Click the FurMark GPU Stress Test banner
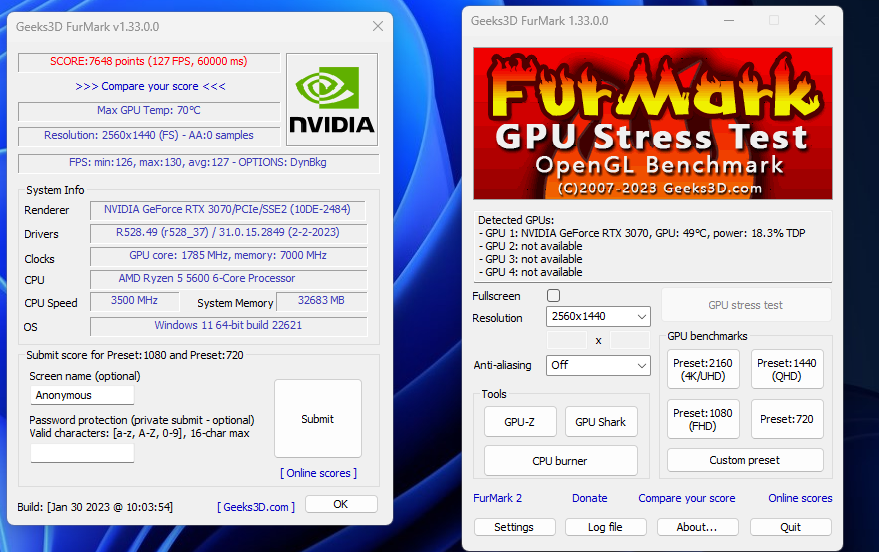Viewport: 879px width, 552px height. pyautogui.click(x=653, y=123)
